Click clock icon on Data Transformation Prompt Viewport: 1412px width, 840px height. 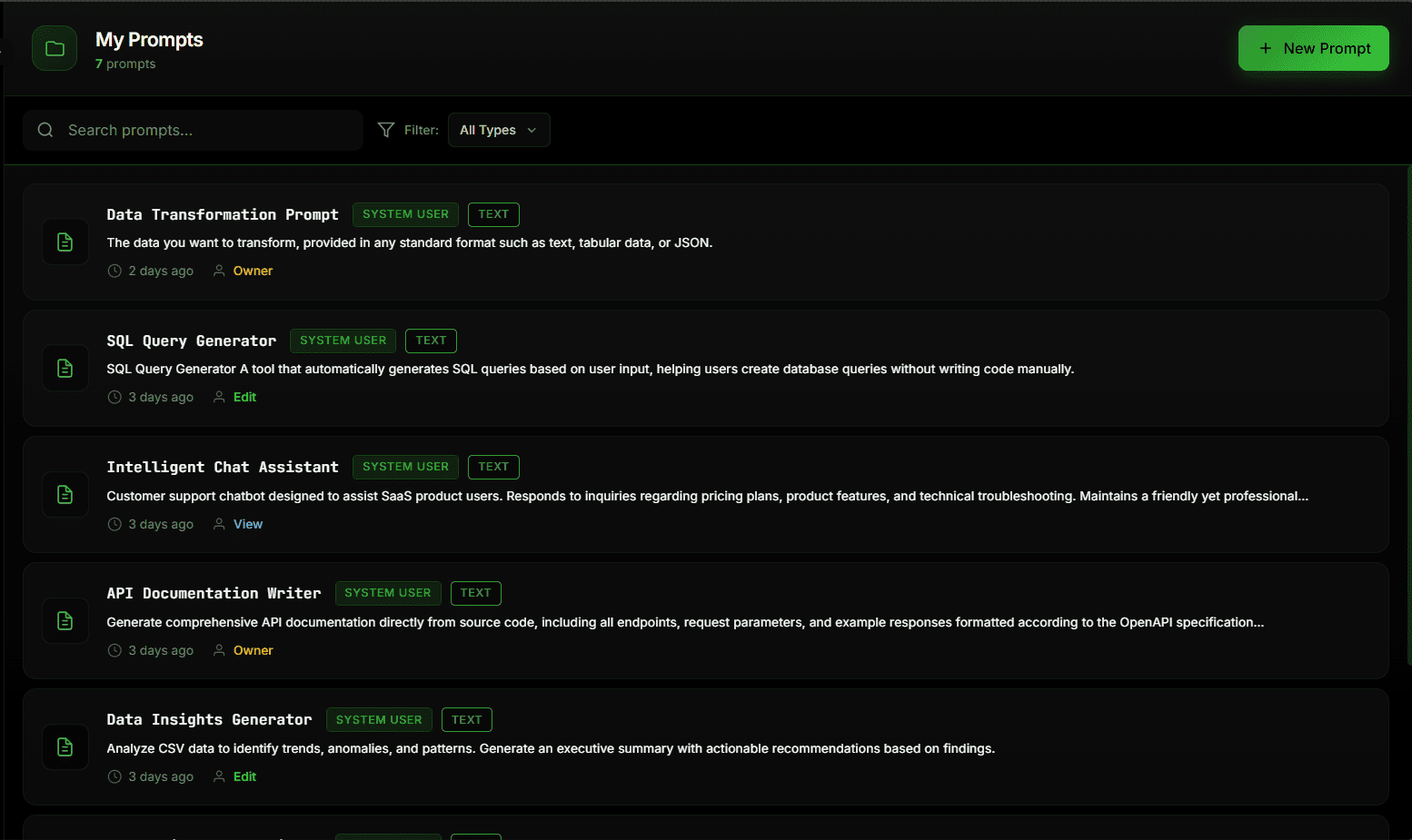coord(114,271)
